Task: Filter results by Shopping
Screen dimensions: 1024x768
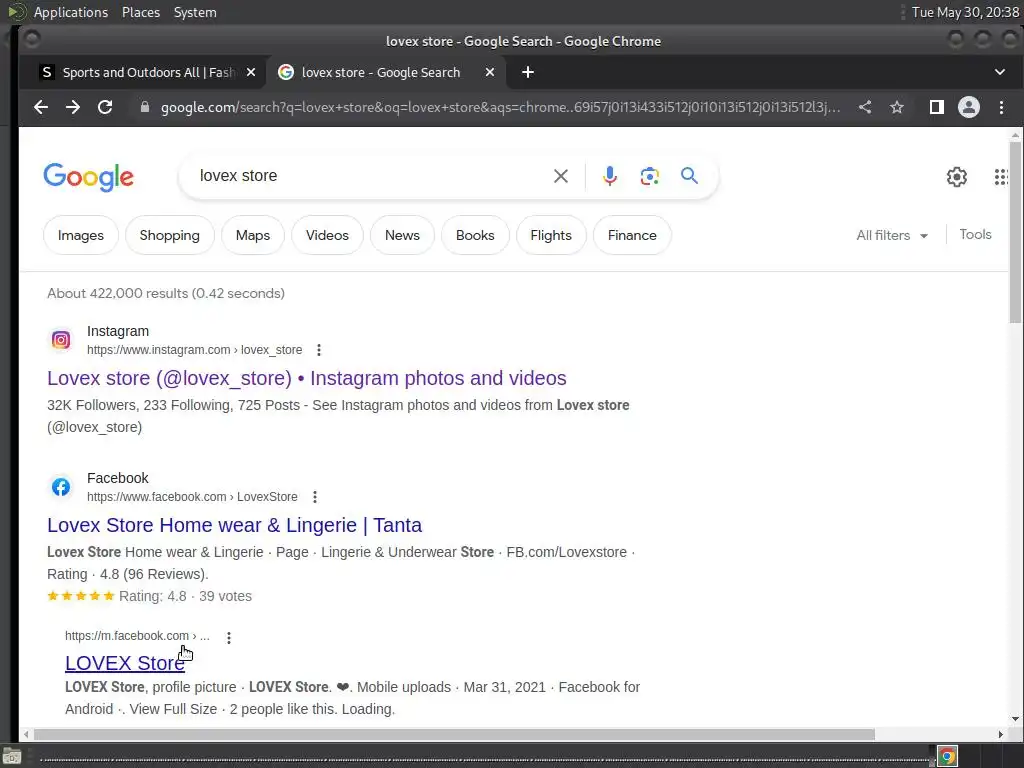Action: pyautogui.click(x=169, y=235)
